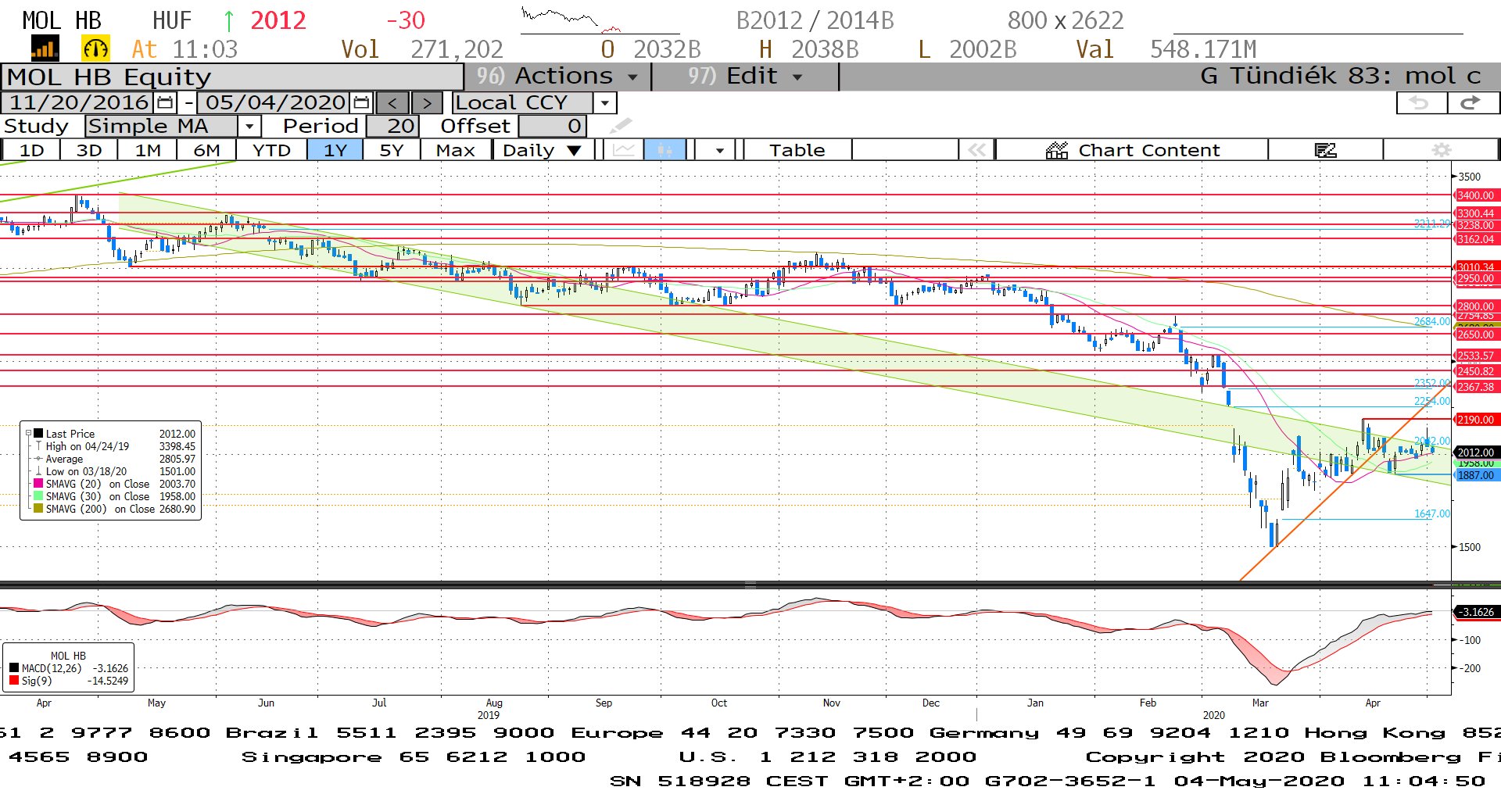Click black Last Price legend swatch
Screen dimensions: 1501x812
pyautogui.click(x=38, y=433)
